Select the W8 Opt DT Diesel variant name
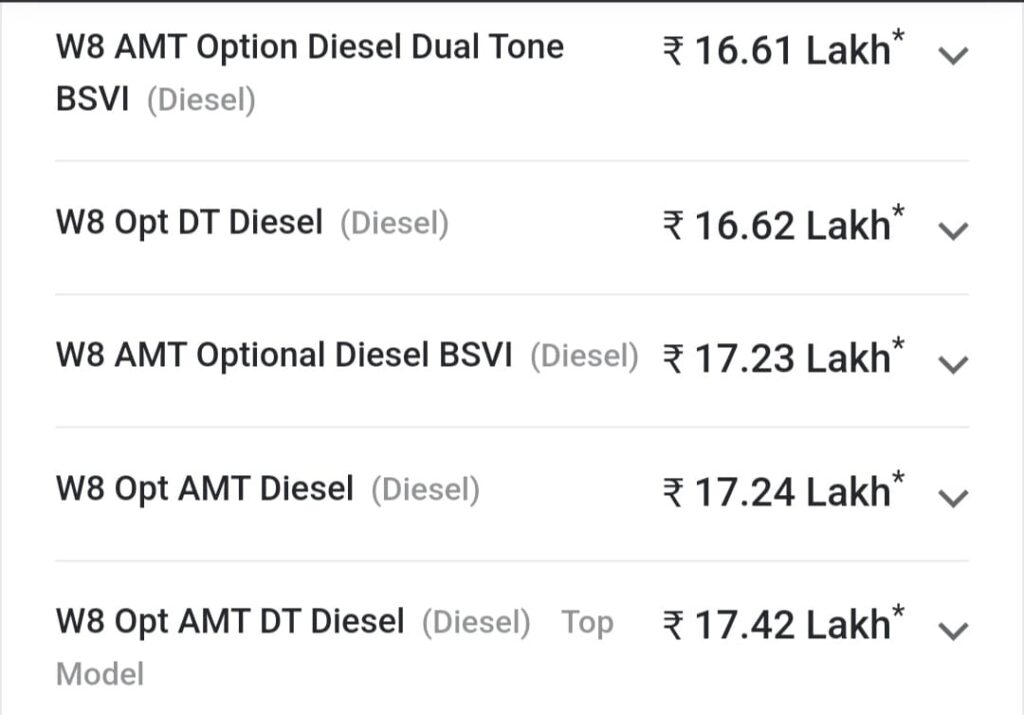Image resolution: width=1024 pixels, height=715 pixels. pyautogui.click(x=189, y=222)
